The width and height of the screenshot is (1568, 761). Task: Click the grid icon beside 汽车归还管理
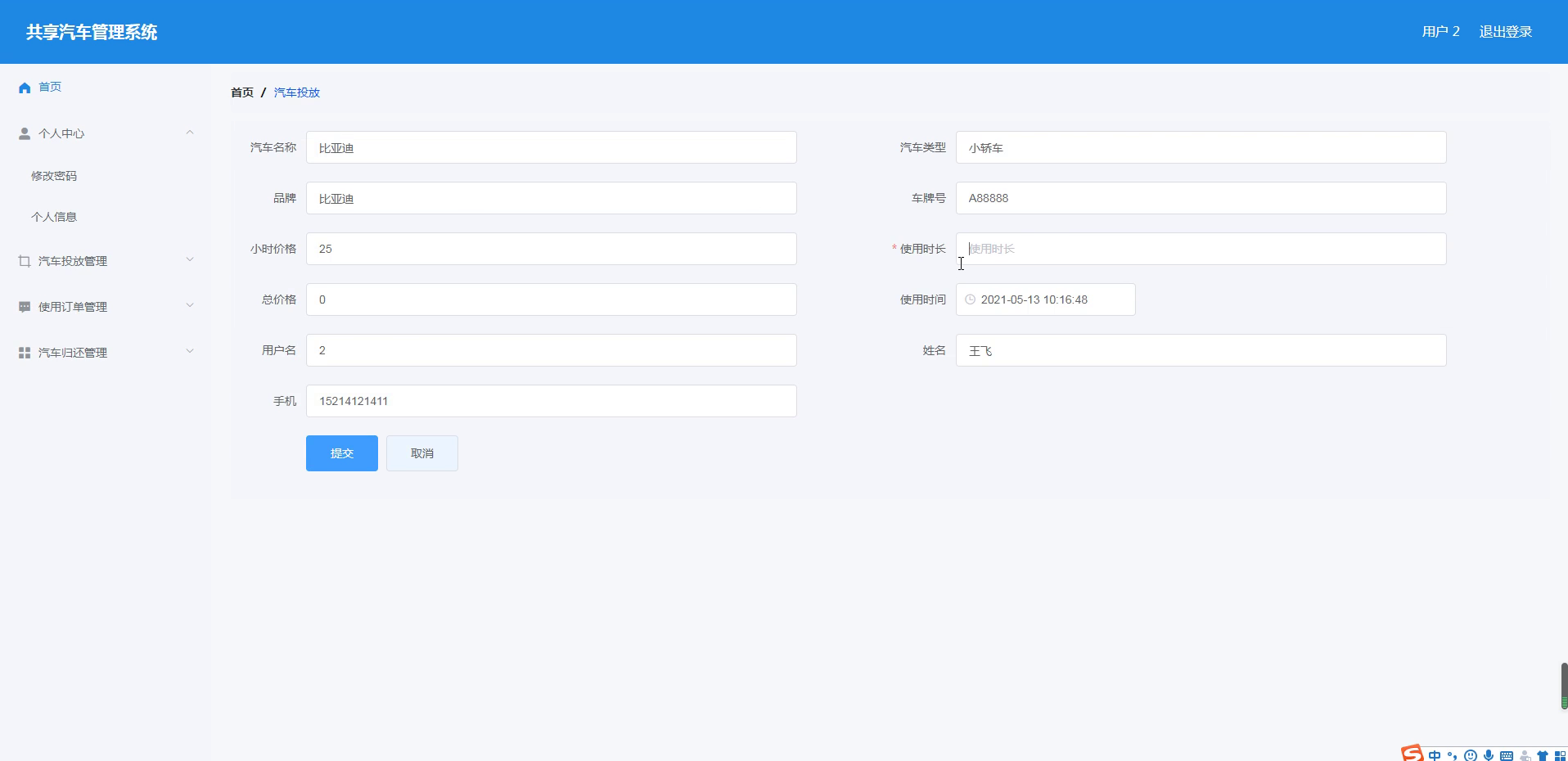point(25,353)
